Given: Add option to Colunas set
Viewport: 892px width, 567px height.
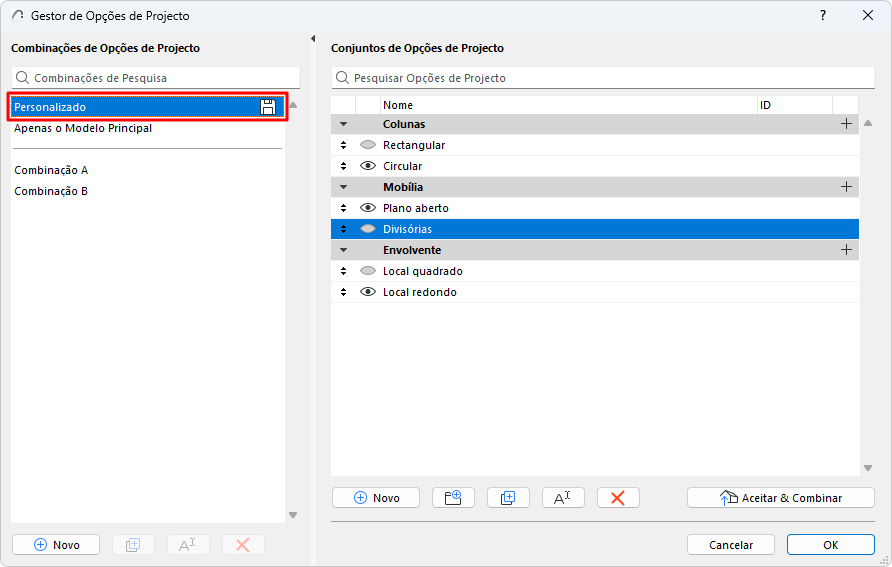Looking at the screenshot, I should coord(846,124).
